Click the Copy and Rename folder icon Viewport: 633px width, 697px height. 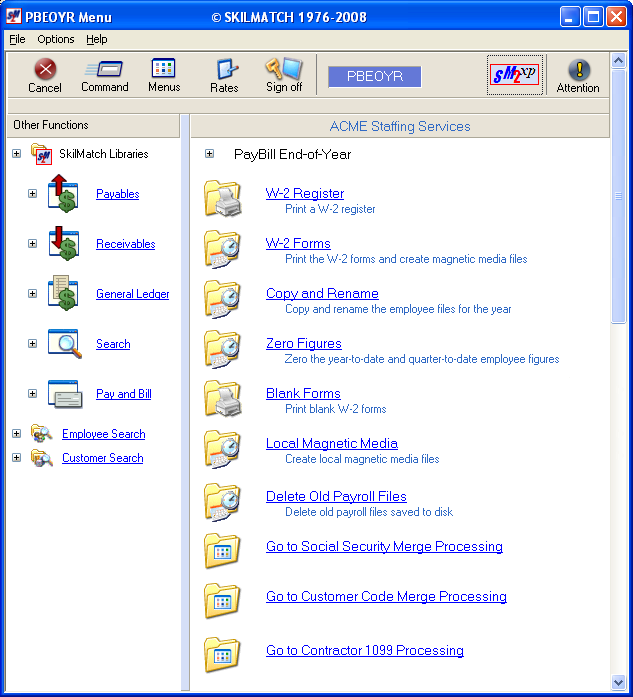(223, 299)
